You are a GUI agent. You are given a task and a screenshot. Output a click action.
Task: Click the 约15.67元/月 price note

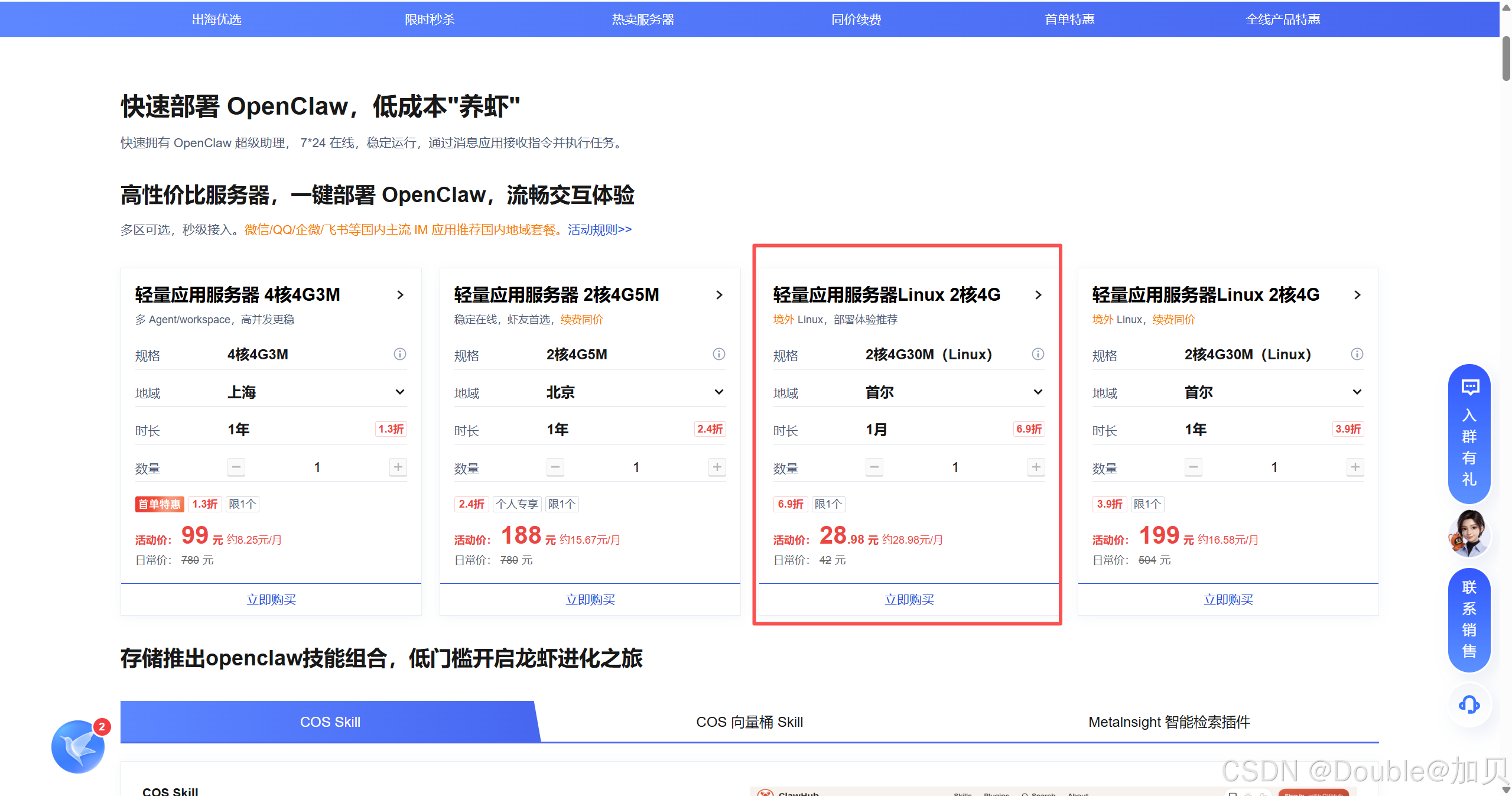(590, 540)
